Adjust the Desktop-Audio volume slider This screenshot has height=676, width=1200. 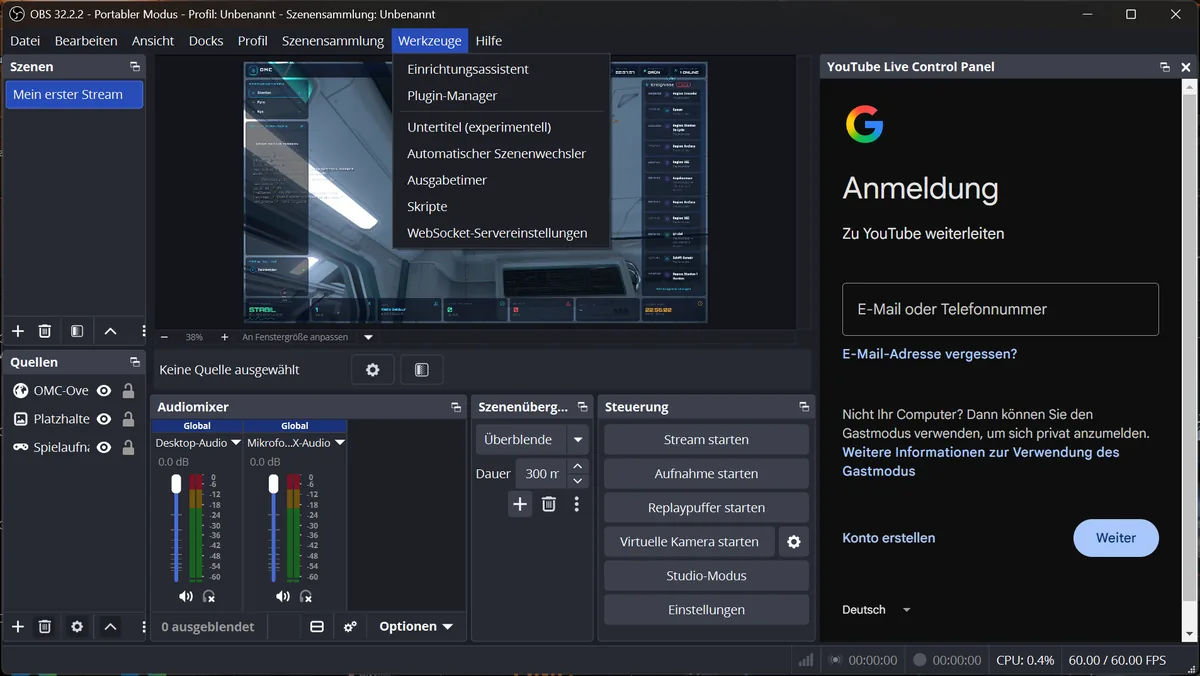[177, 527]
